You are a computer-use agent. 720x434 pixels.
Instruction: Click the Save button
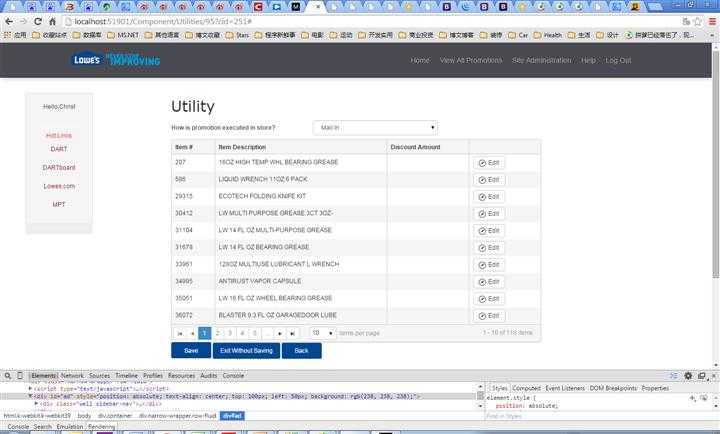[191, 350]
